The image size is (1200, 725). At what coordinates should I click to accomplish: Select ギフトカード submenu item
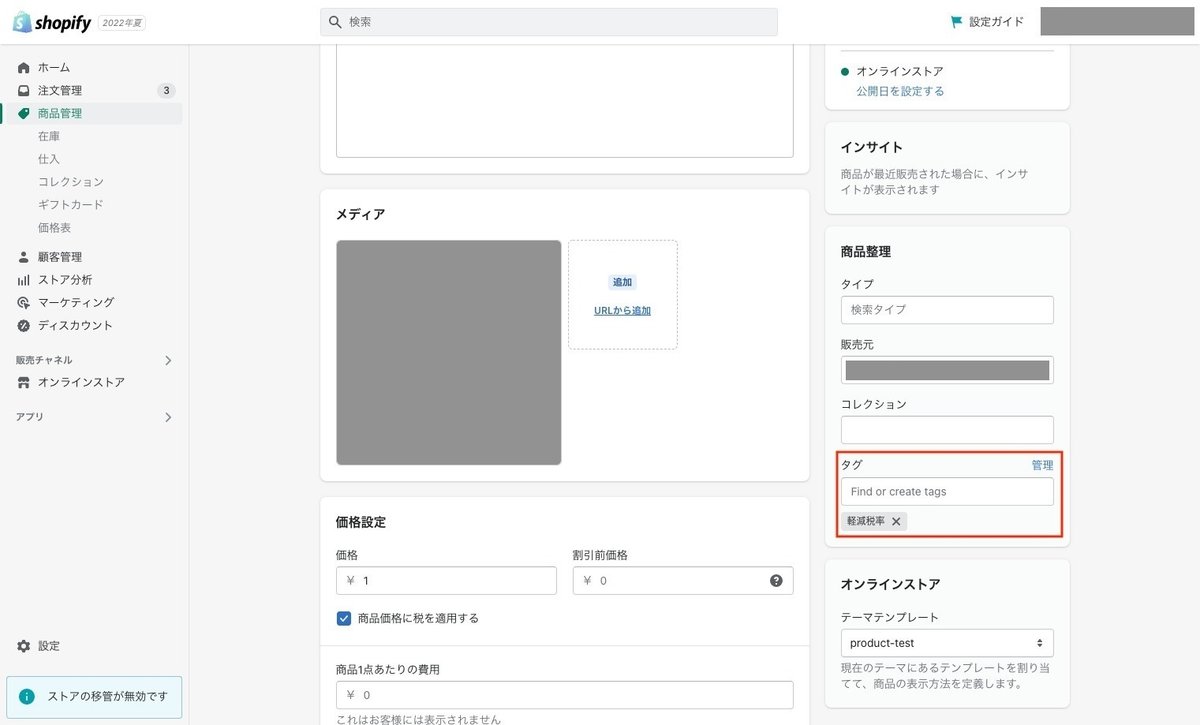point(71,205)
